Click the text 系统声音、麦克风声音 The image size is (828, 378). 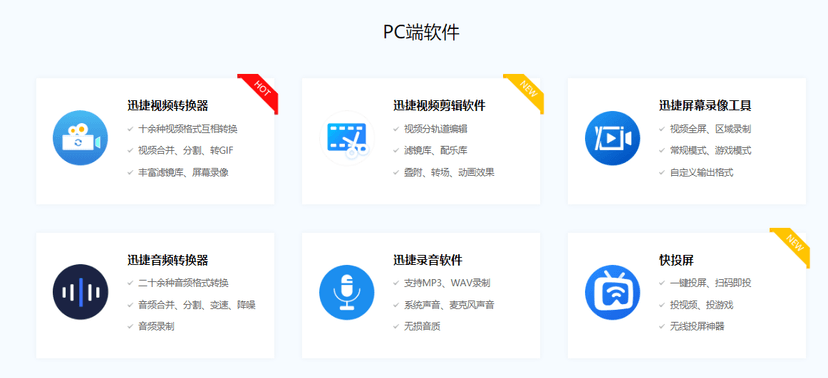click(x=449, y=305)
